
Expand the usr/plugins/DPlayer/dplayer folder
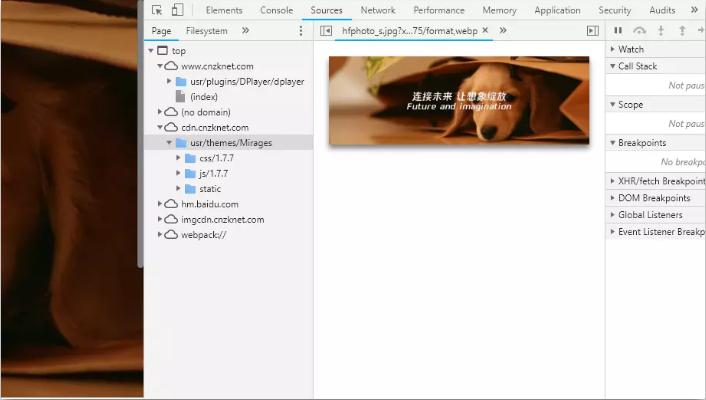(169, 82)
